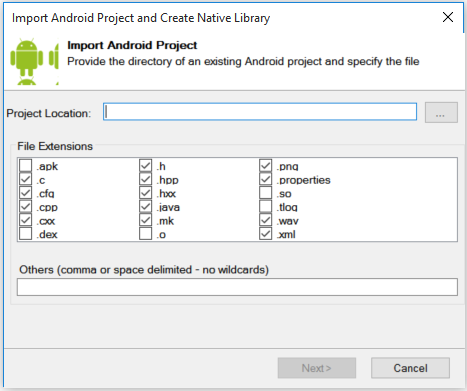Uncheck the .h header extension
Image resolution: width=467 pixels, height=391 pixels.
[x=146, y=166]
